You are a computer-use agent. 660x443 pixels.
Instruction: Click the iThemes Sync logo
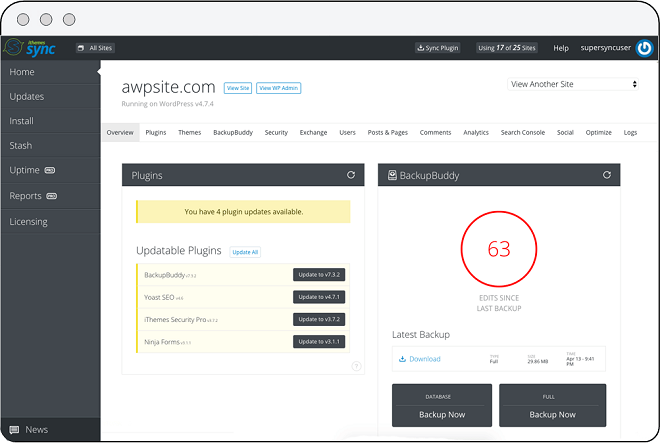click(29, 48)
